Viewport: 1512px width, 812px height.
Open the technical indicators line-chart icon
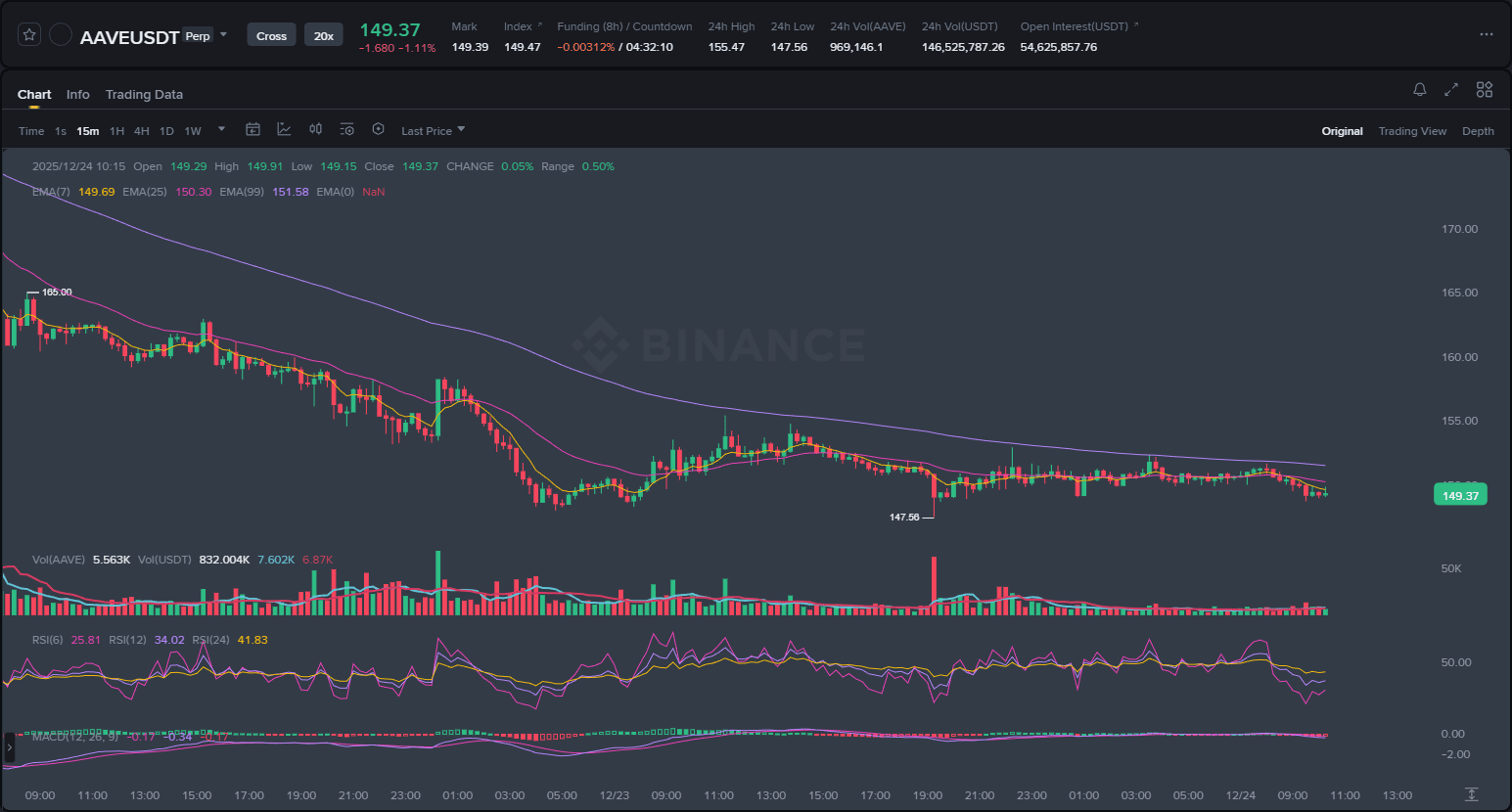pos(284,129)
